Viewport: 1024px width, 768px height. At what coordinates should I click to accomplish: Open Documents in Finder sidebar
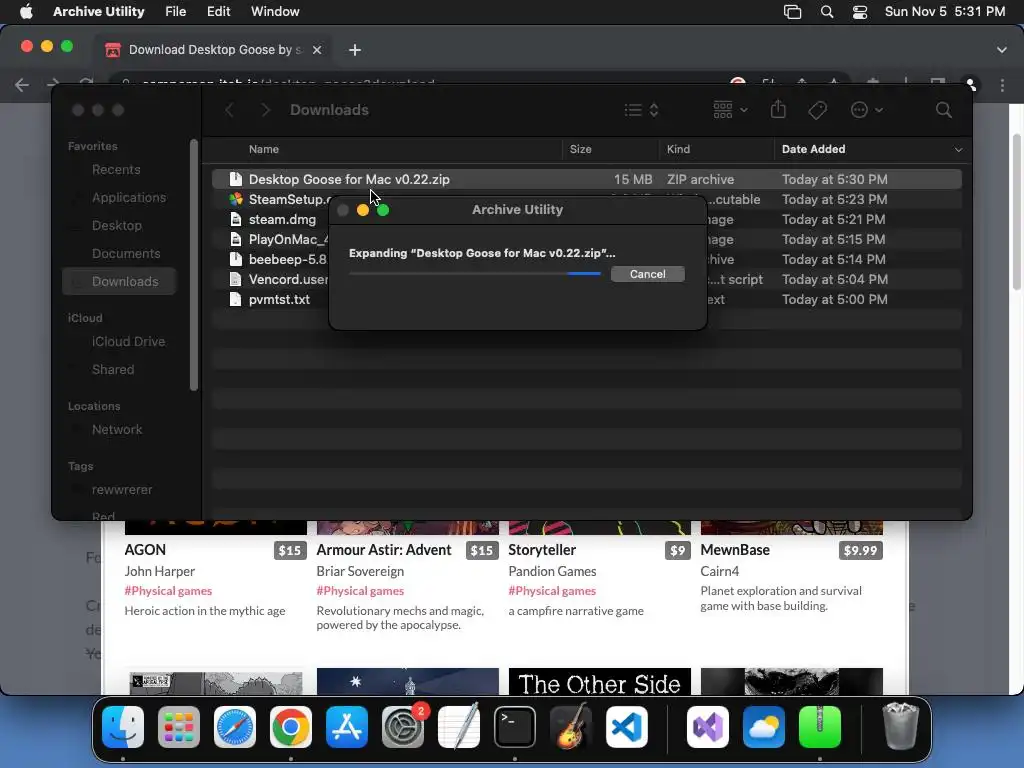[x=125, y=253]
